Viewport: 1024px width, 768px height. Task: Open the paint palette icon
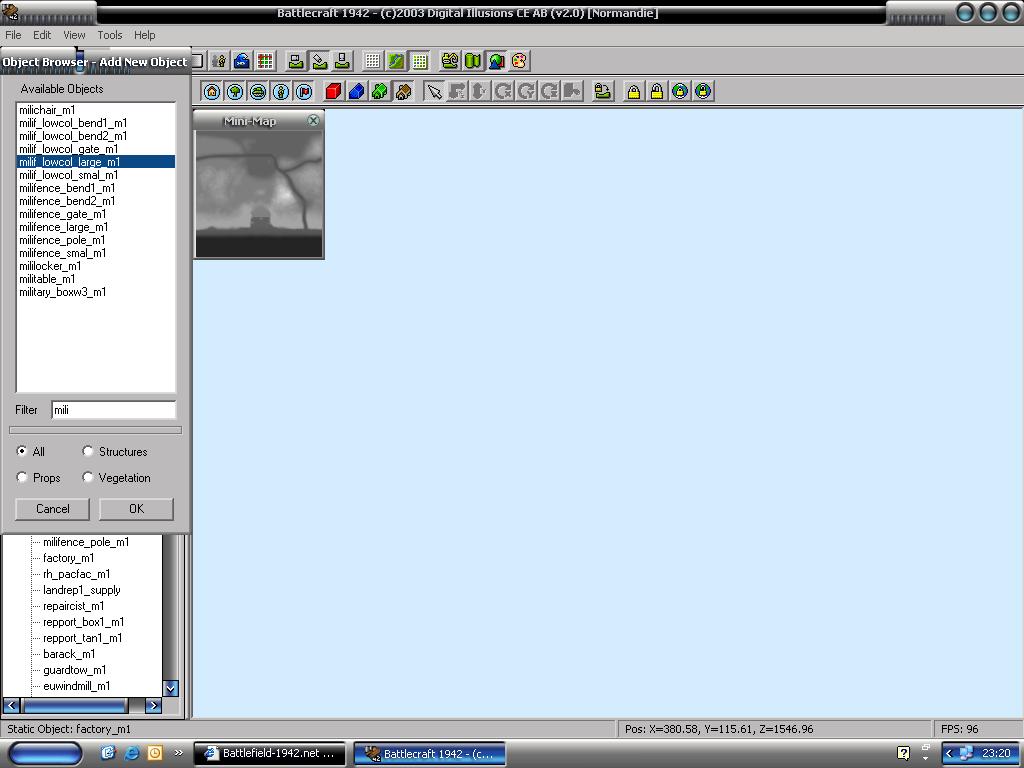click(x=519, y=61)
